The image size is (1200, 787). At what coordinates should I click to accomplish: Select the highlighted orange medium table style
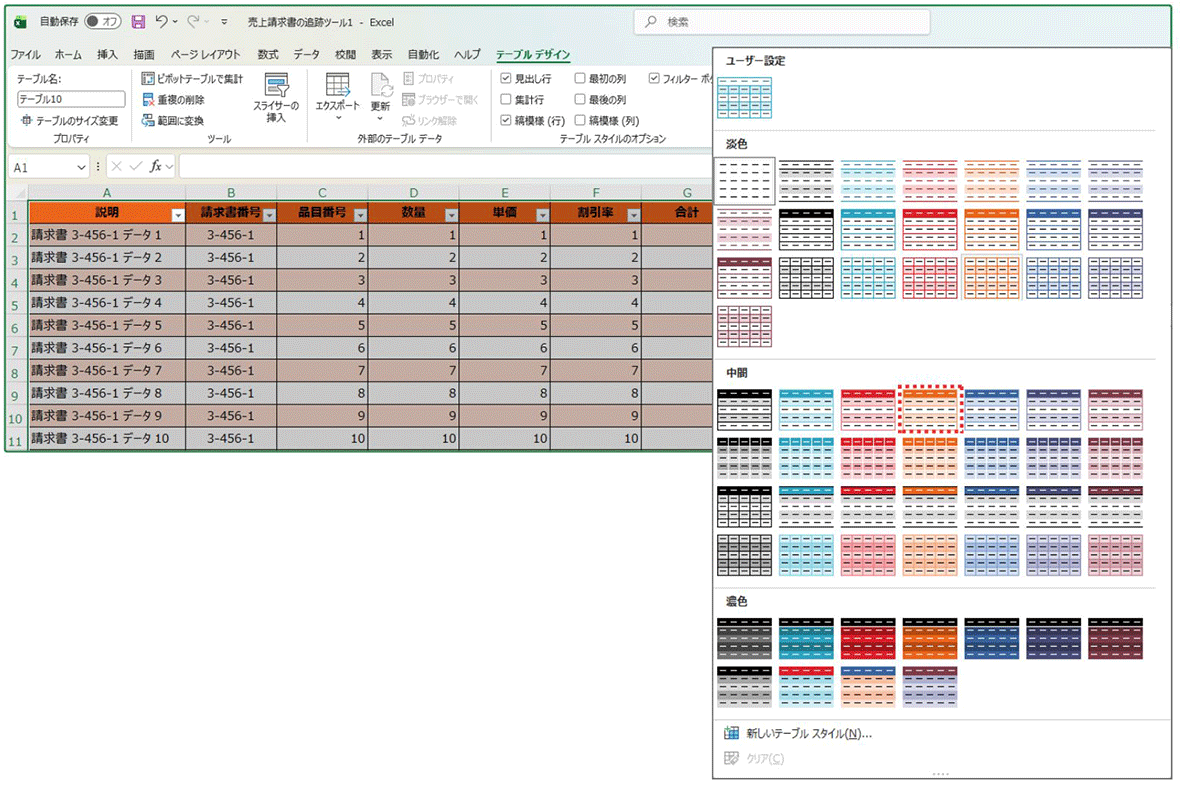(930, 409)
